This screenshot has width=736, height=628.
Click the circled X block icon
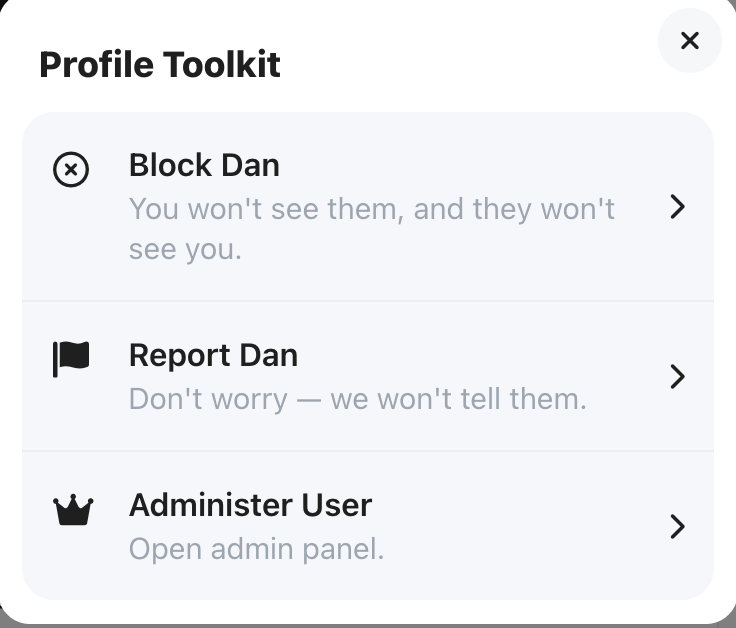pos(71,169)
